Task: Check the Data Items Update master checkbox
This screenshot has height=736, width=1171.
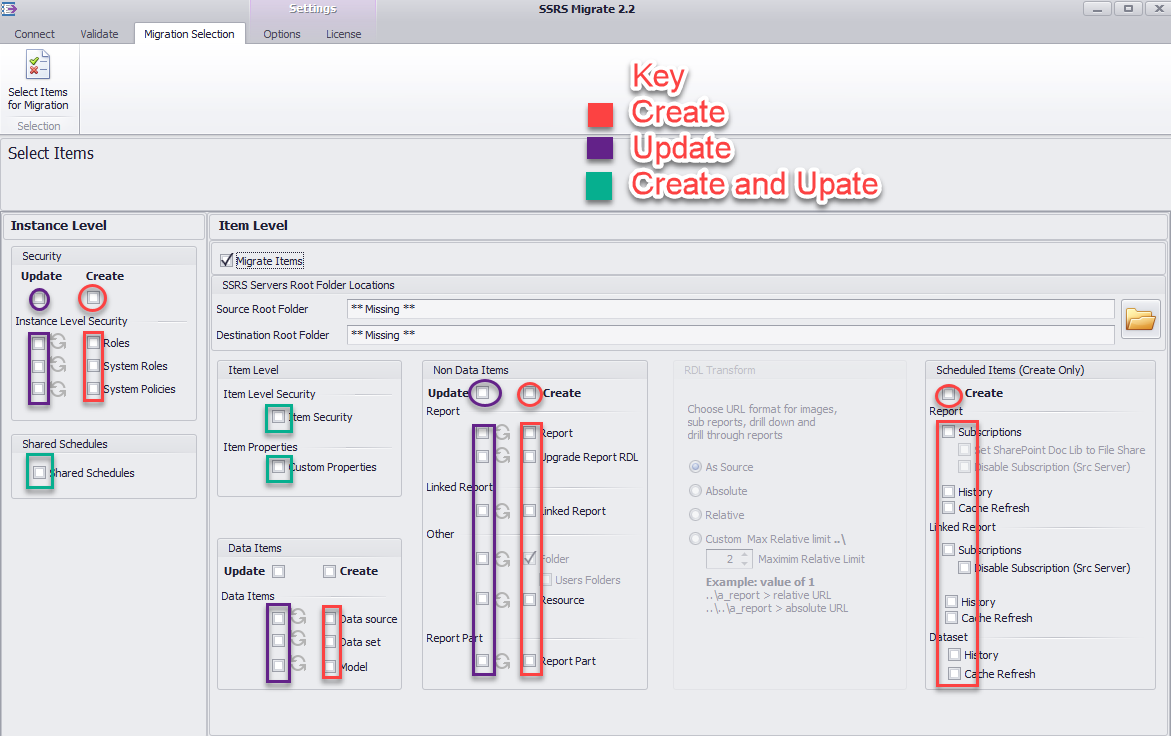Action: (x=279, y=571)
